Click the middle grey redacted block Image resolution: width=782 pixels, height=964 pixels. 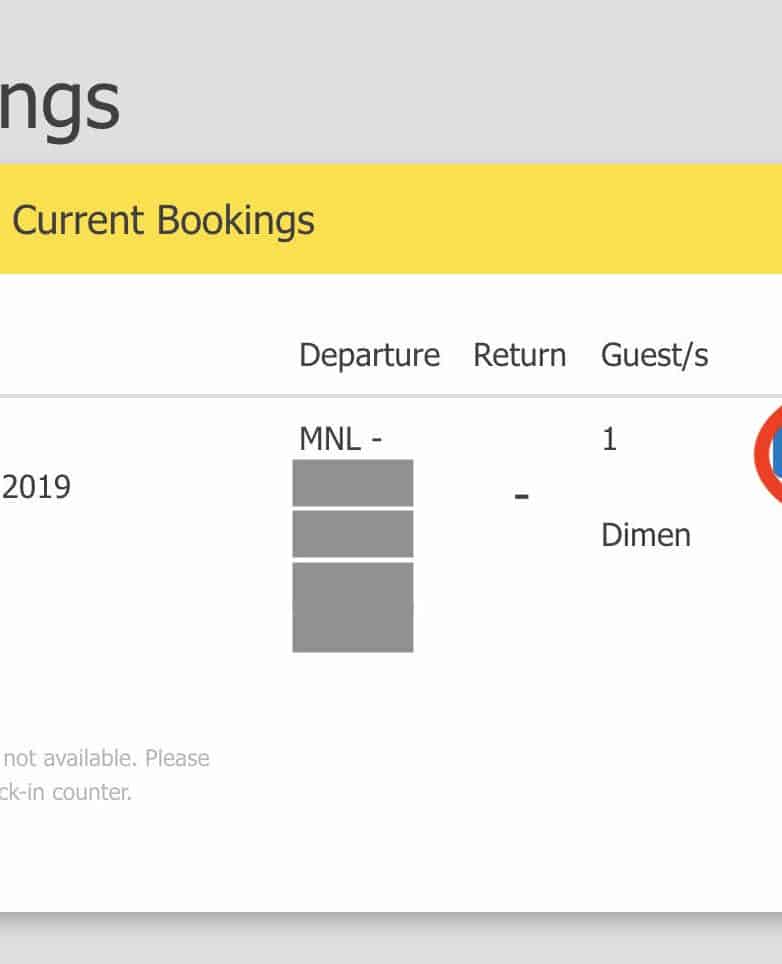point(352,534)
